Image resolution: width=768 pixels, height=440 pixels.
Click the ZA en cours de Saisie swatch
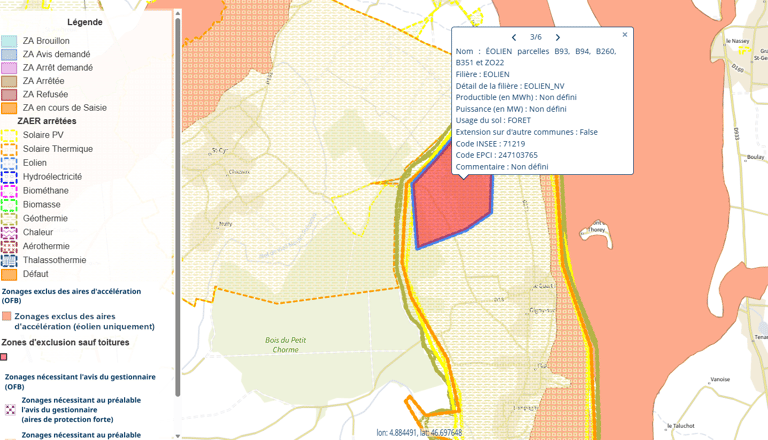click(9, 108)
